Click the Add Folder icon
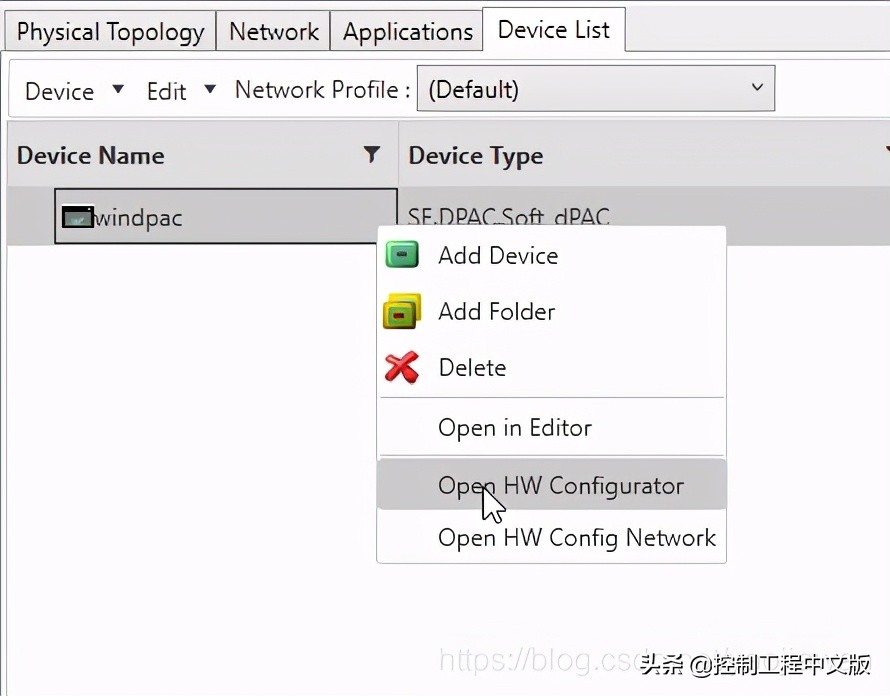Image resolution: width=890 pixels, height=696 pixels. [x=402, y=312]
